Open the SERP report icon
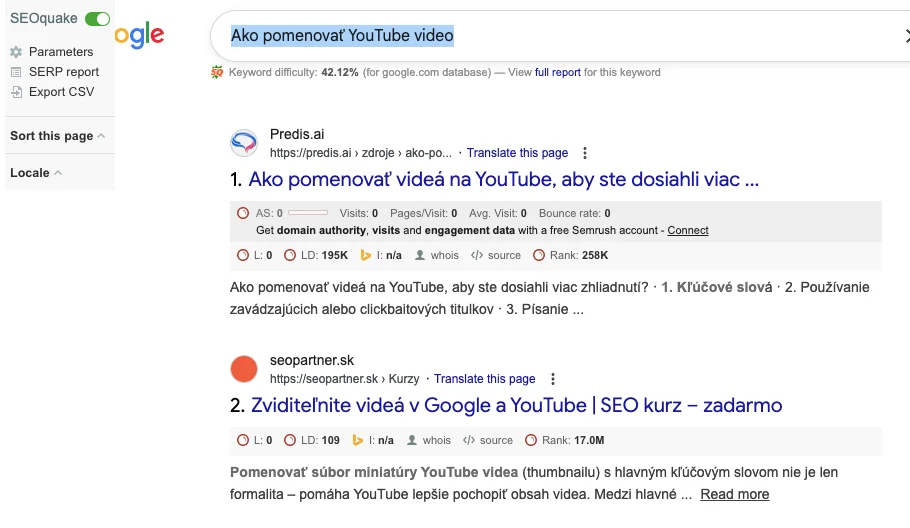 (x=16, y=72)
